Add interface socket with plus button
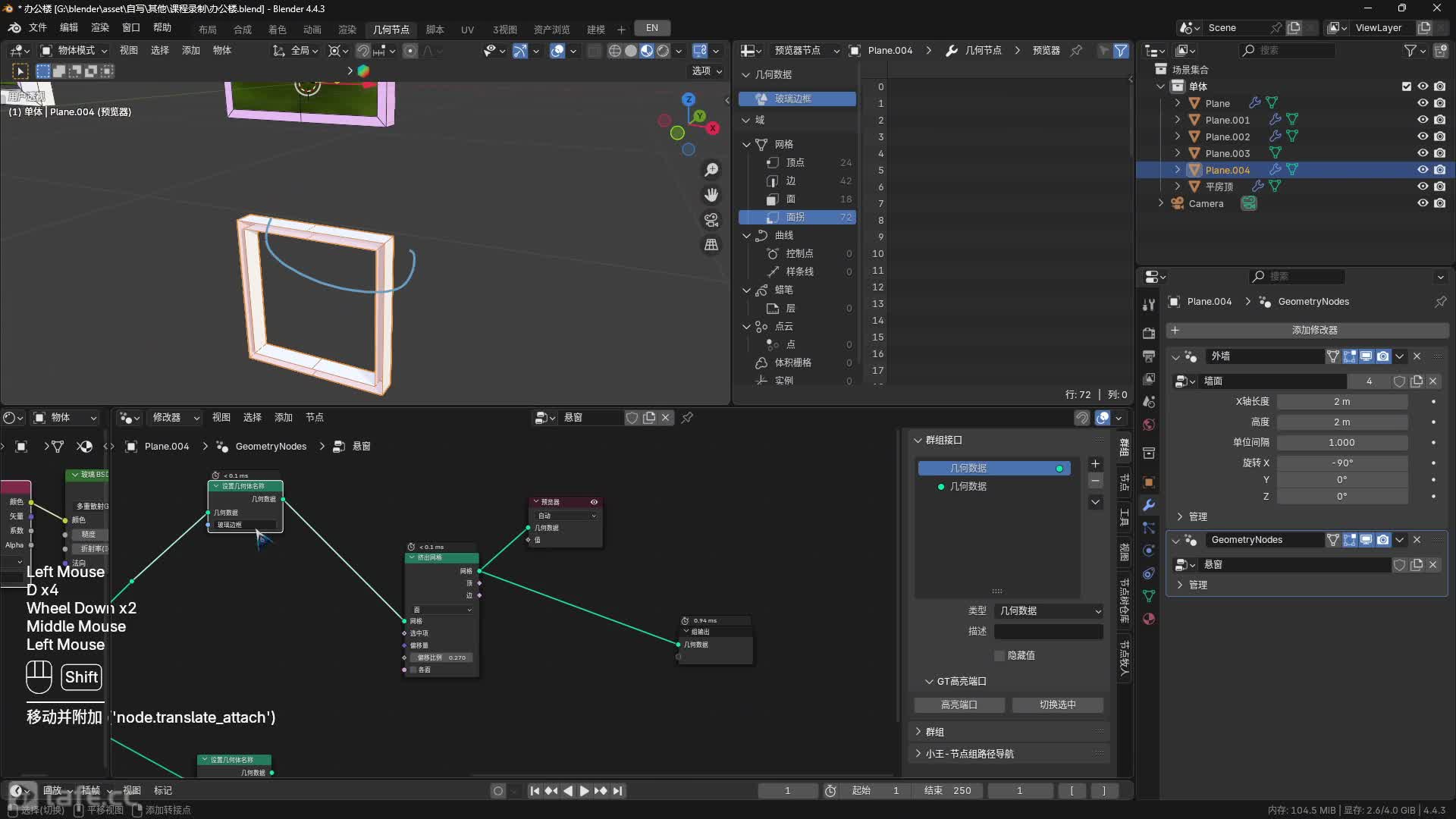The height and width of the screenshot is (819, 1456). point(1095,464)
